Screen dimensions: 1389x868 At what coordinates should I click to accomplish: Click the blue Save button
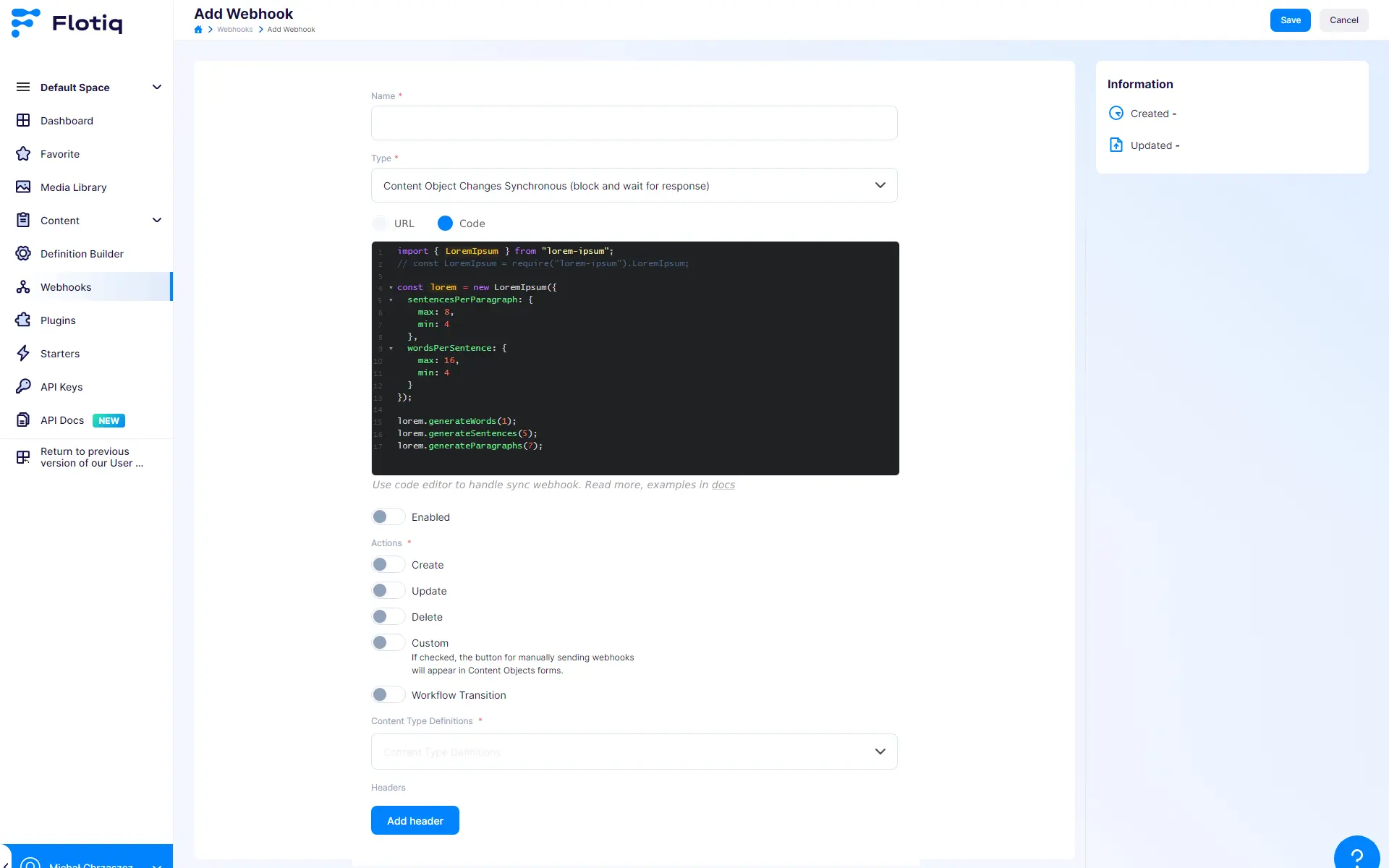click(1290, 20)
